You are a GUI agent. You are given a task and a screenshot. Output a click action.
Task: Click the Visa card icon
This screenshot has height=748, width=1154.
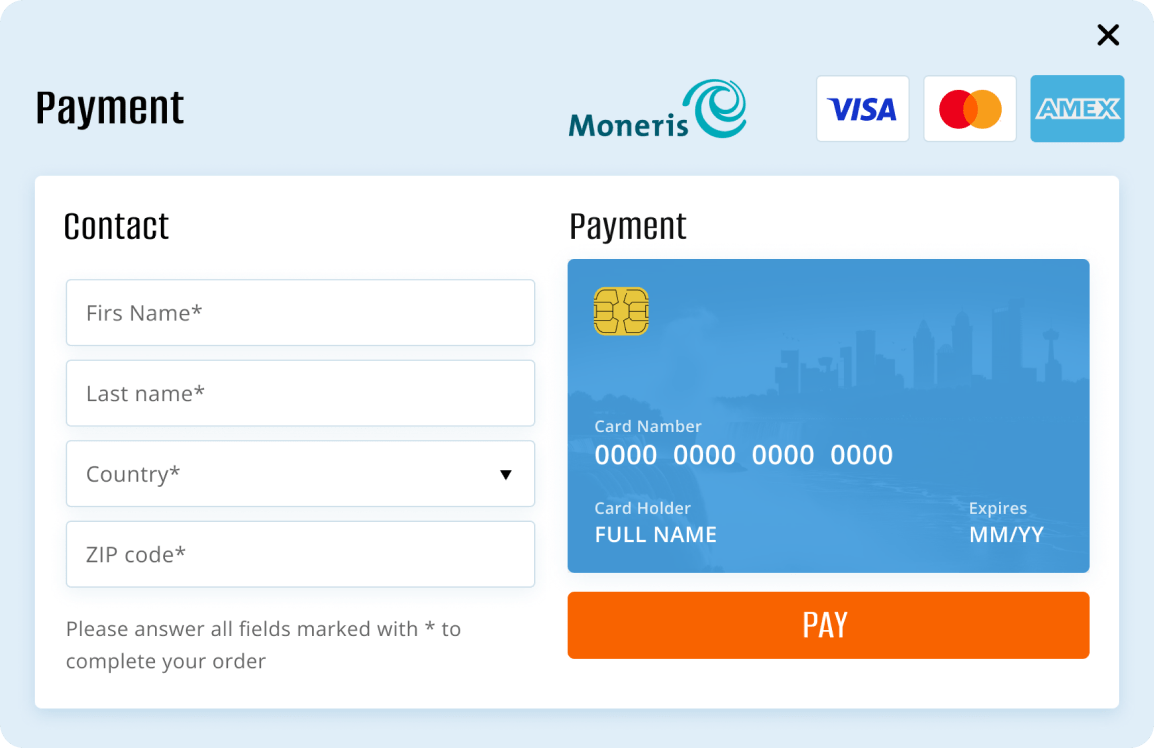coord(862,108)
